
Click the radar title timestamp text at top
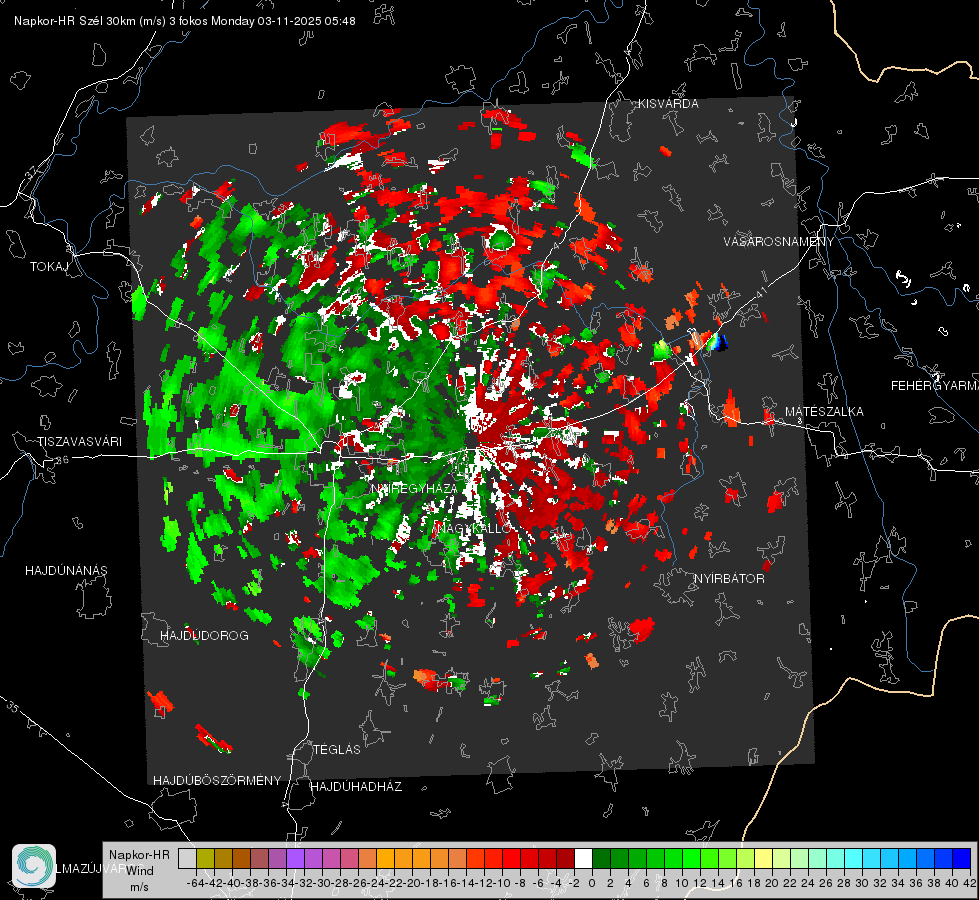coord(185,21)
